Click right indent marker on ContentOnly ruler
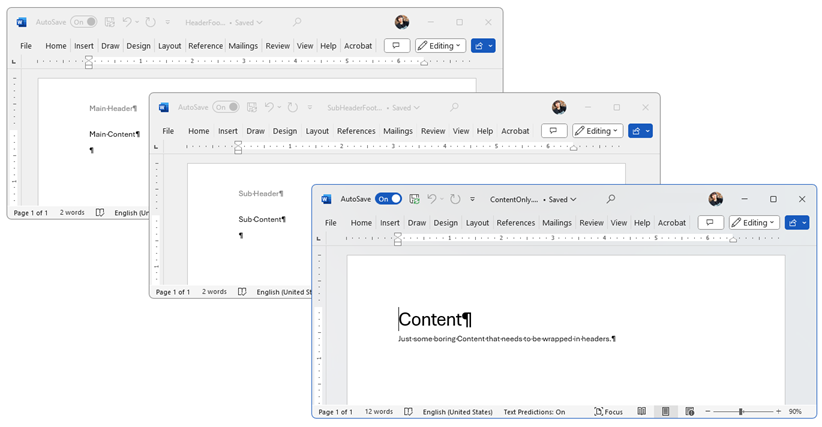 (x=733, y=240)
